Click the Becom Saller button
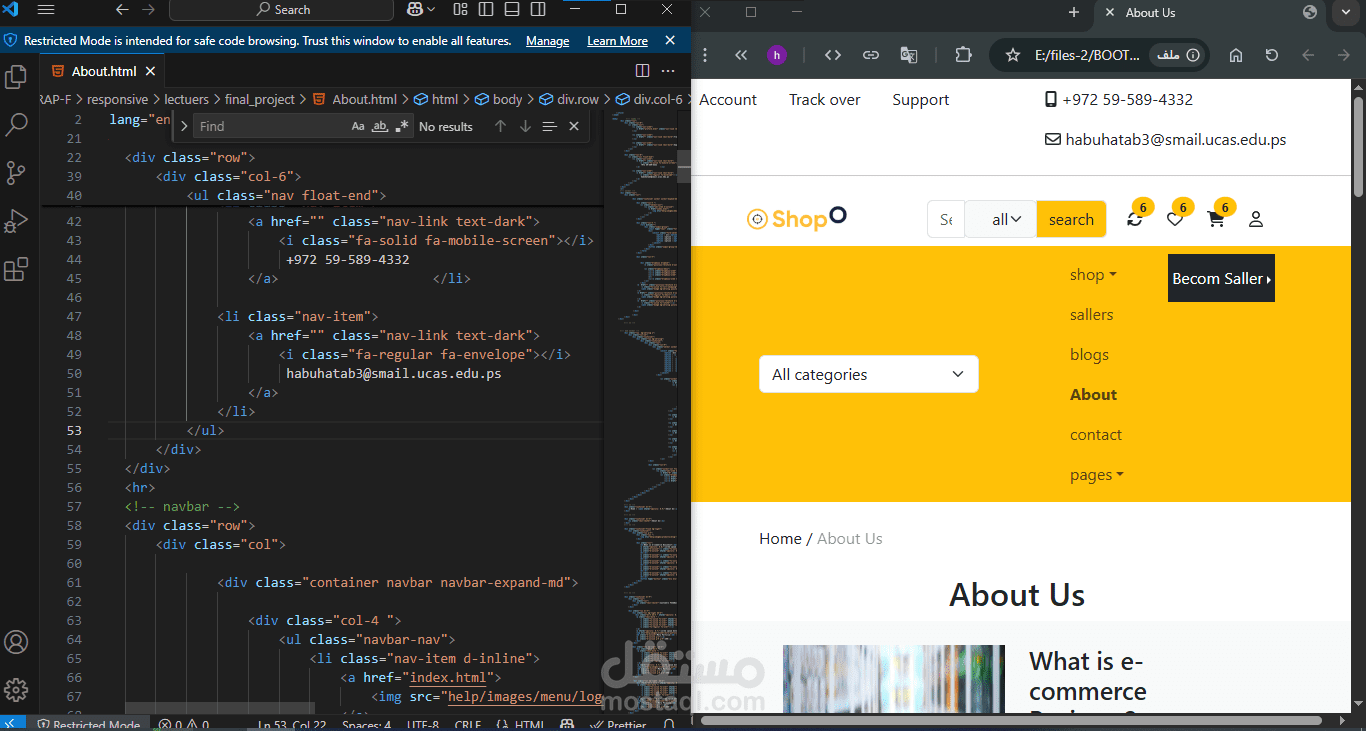The image size is (1366, 731). (1221, 278)
